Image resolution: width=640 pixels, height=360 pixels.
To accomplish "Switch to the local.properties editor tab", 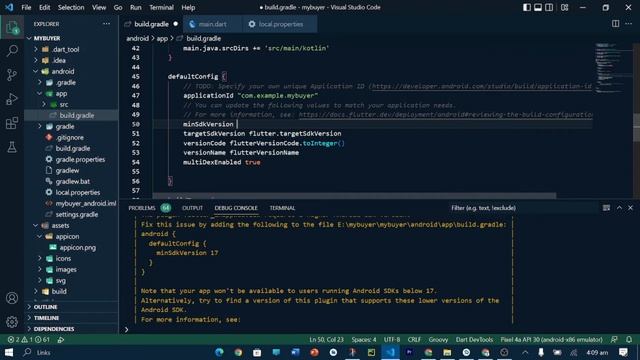I will coord(280,24).
